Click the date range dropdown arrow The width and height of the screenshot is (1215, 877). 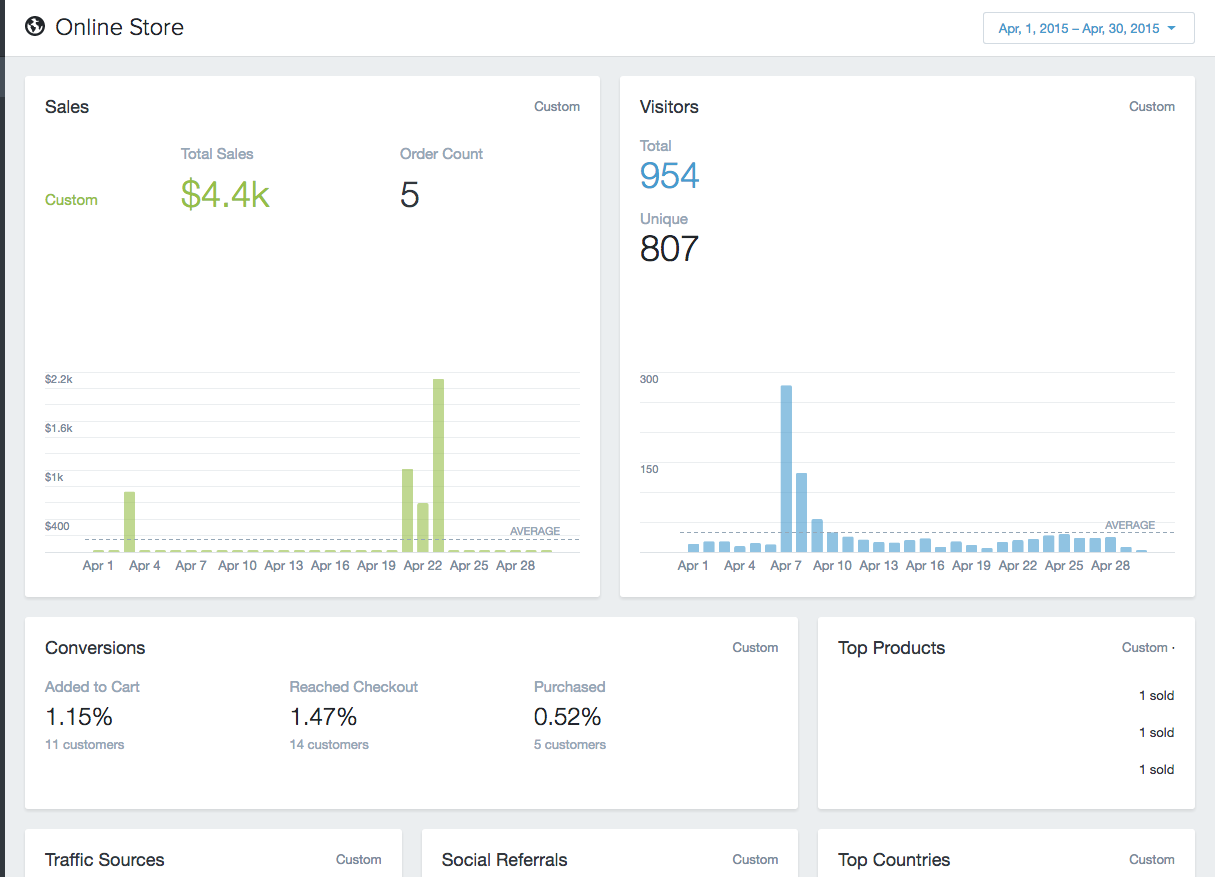point(1171,28)
